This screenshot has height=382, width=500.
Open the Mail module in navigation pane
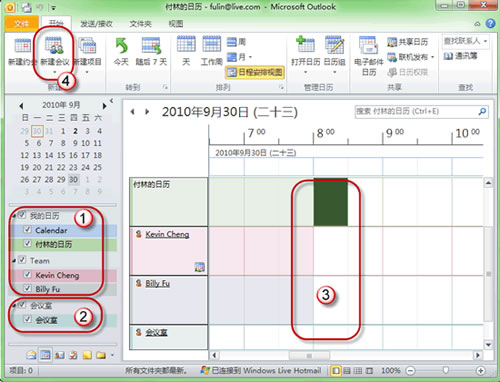click(x=31, y=355)
